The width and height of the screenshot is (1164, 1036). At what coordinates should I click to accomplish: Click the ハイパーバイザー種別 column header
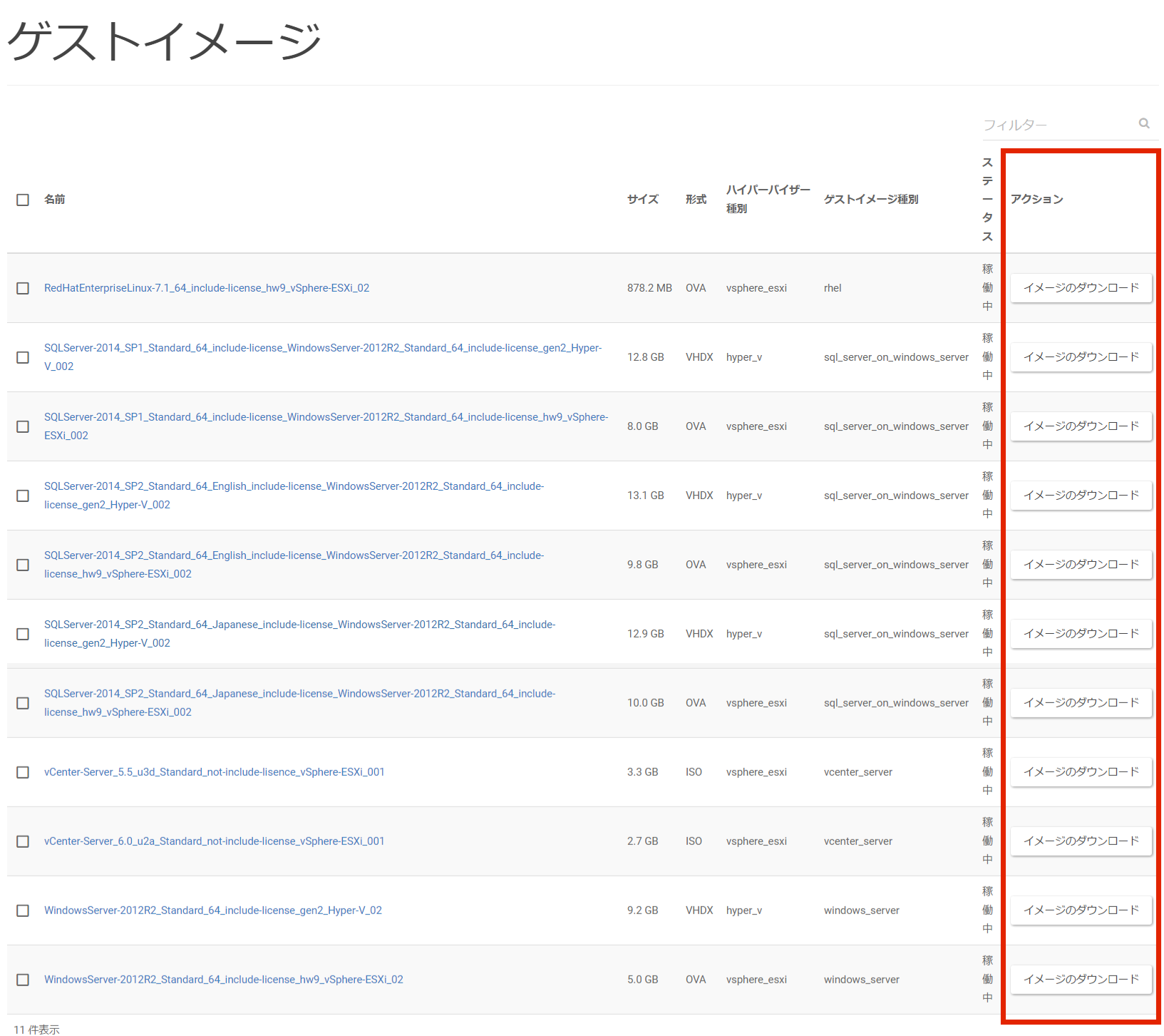coord(768,200)
